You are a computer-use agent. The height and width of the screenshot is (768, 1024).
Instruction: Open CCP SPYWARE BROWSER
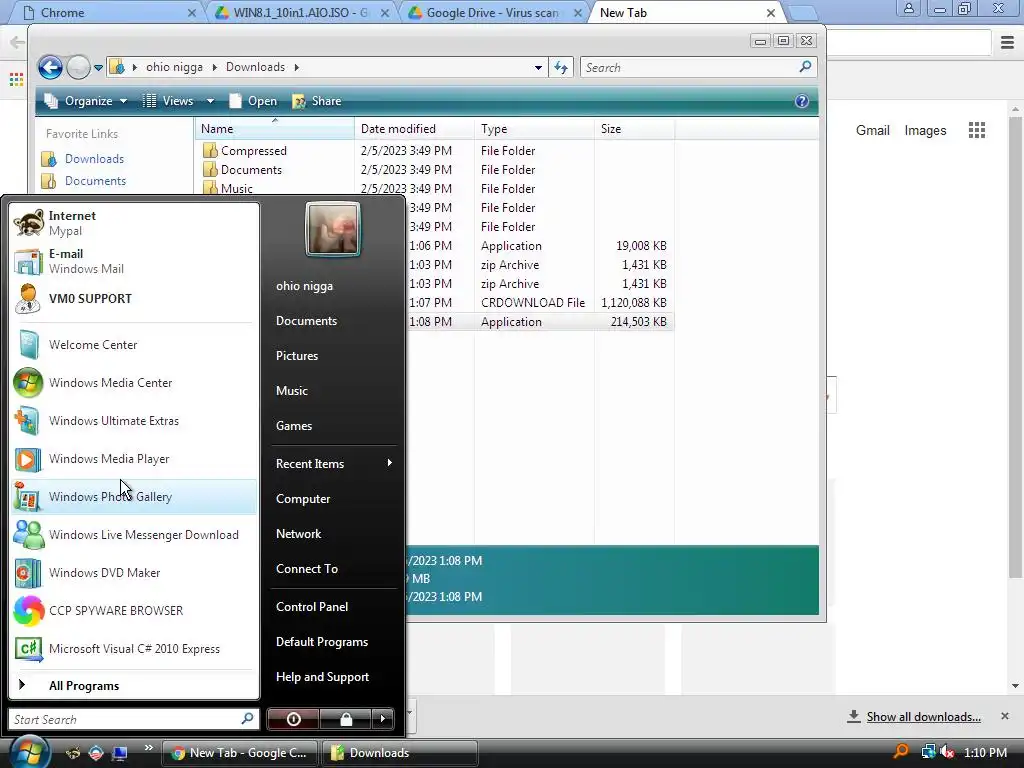pyautogui.click(x=134, y=610)
